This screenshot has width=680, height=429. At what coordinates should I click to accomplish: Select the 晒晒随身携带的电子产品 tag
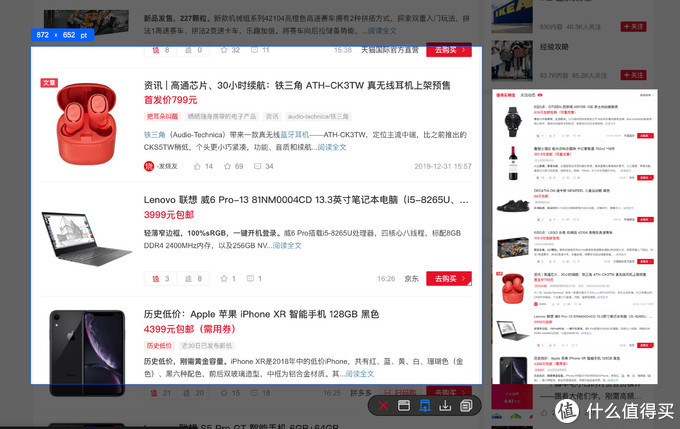point(222,116)
